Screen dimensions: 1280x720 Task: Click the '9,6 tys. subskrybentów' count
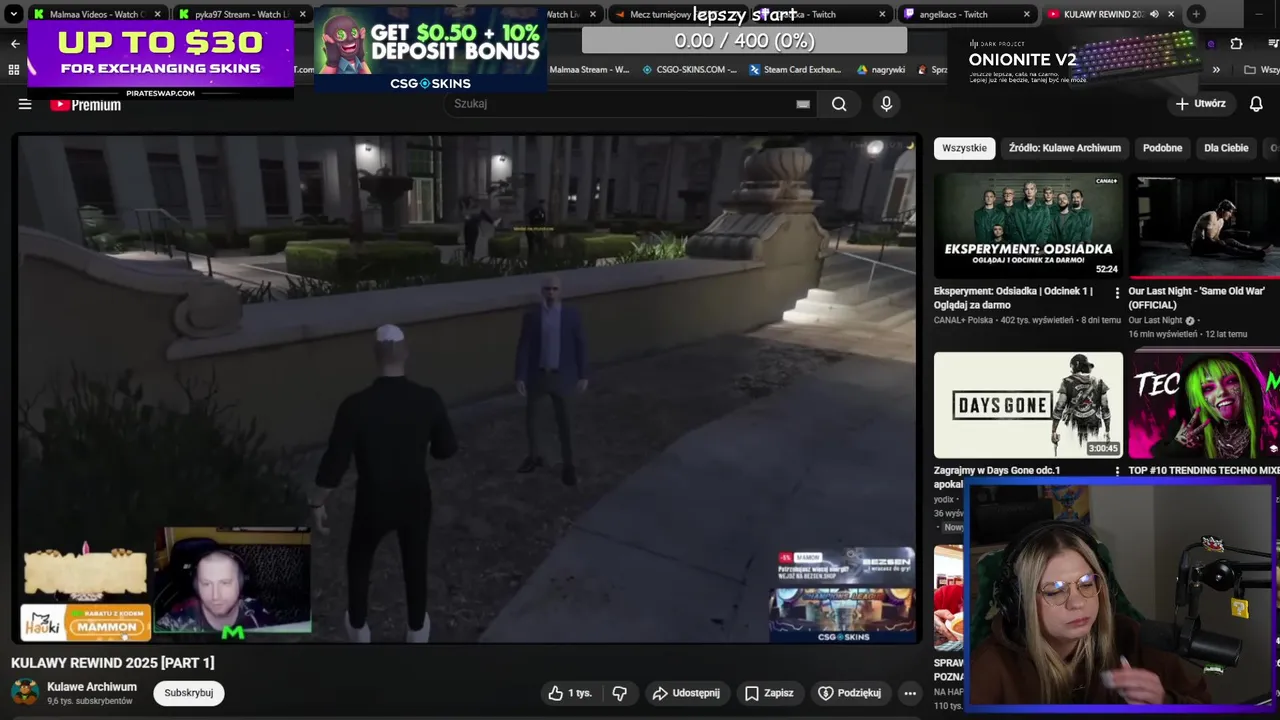(90, 701)
